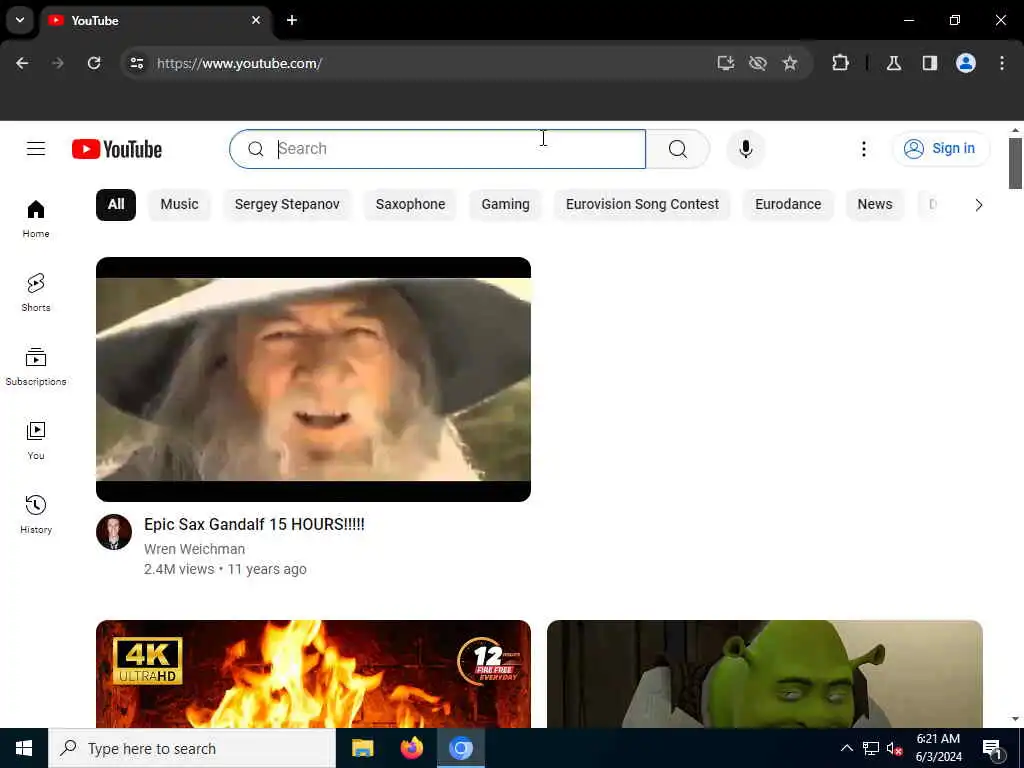1024x768 pixels.
Task: Open the Epic Sax Gandalf 15 HOURS title
Action: click(x=254, y=524)
